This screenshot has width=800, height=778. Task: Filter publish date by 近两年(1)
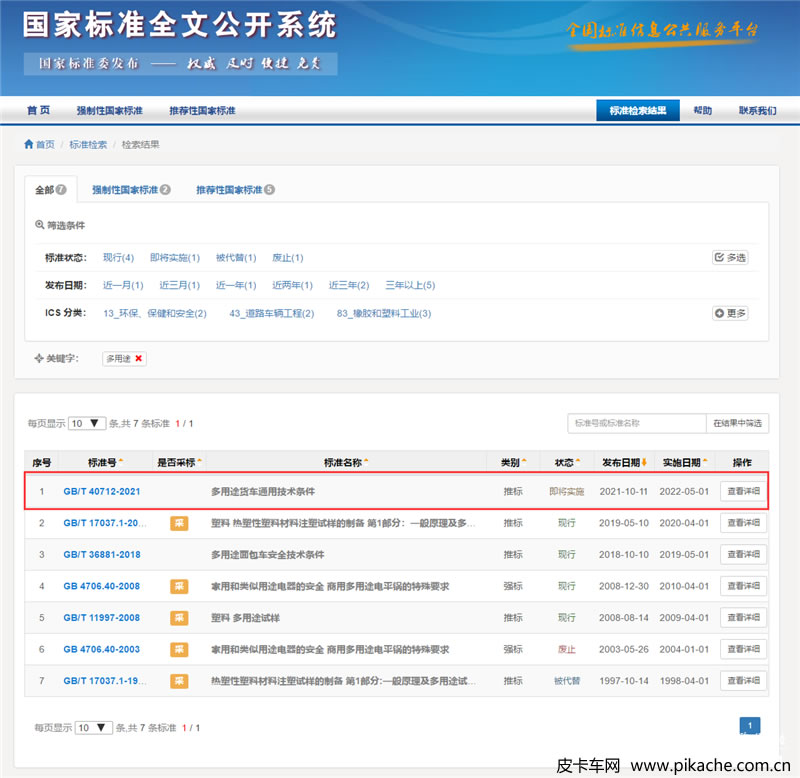pyautogui.click(x=292, y=285)
